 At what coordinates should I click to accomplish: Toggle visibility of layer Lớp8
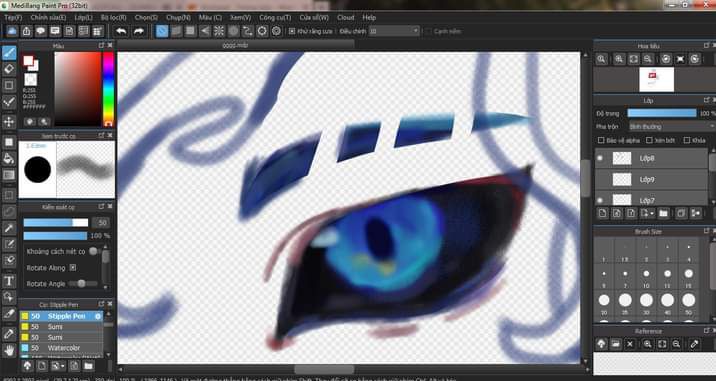pos(600,158)
